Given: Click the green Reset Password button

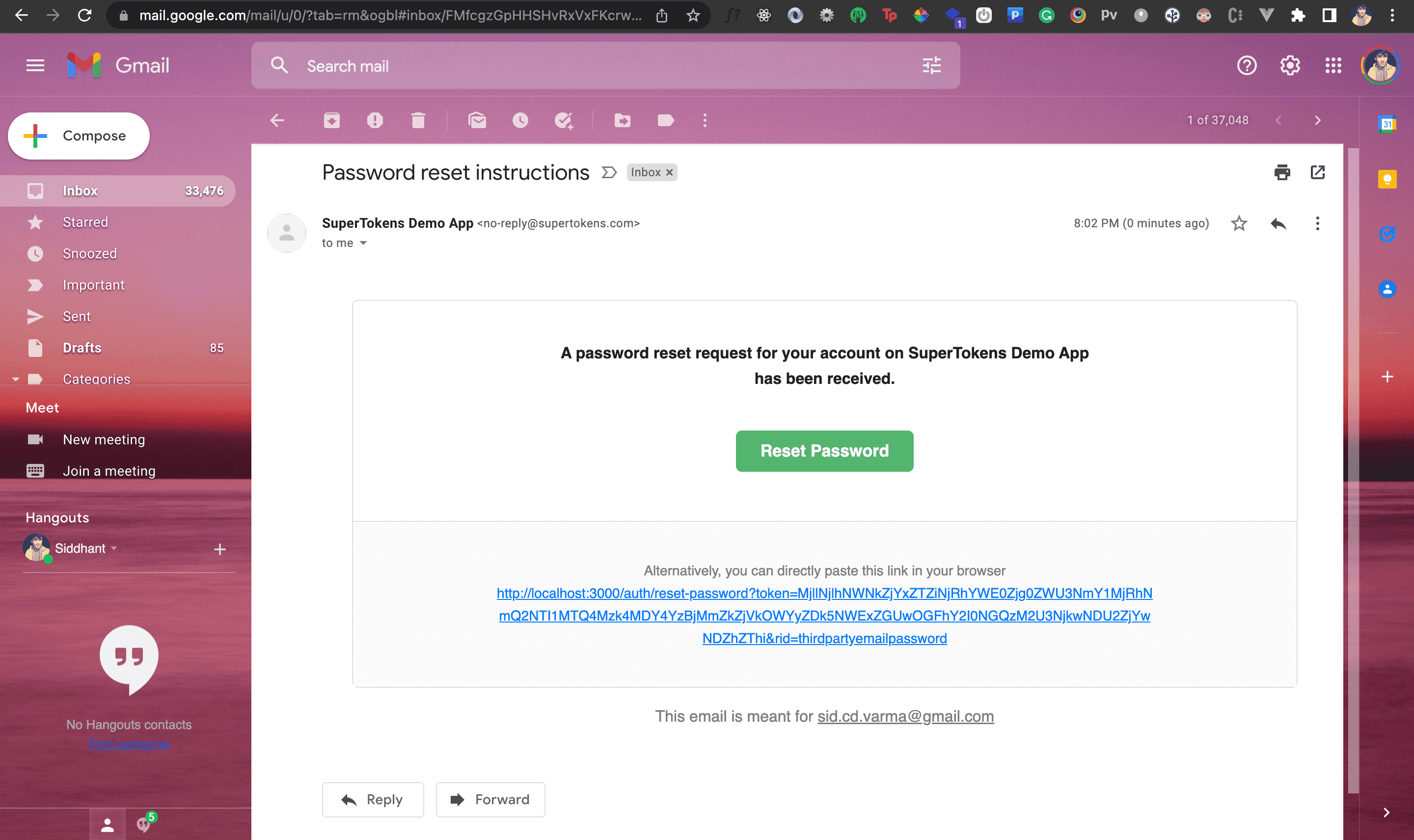Looking at the screenshot, I should point(824,451).
